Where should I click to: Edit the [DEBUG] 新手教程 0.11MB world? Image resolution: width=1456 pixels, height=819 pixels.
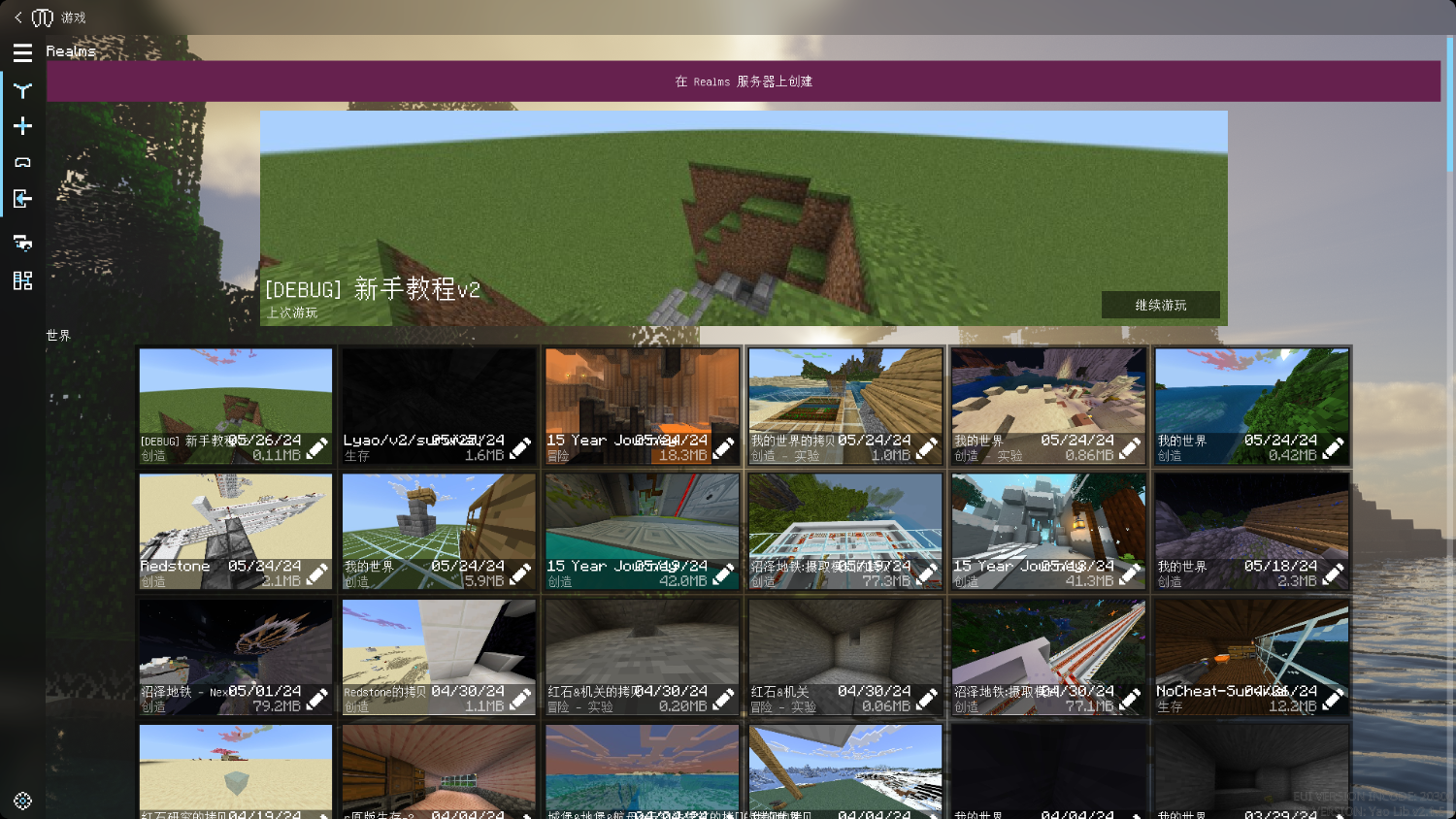(317, 448)
